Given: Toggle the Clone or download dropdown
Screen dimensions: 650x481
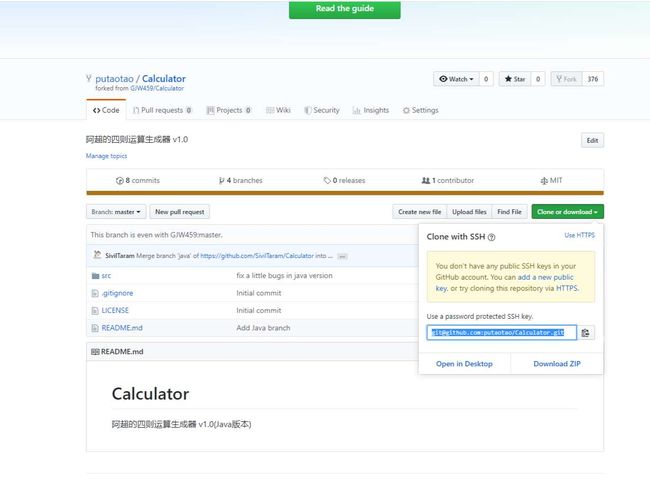Looking at the screenshot, I should click(568, 212).
